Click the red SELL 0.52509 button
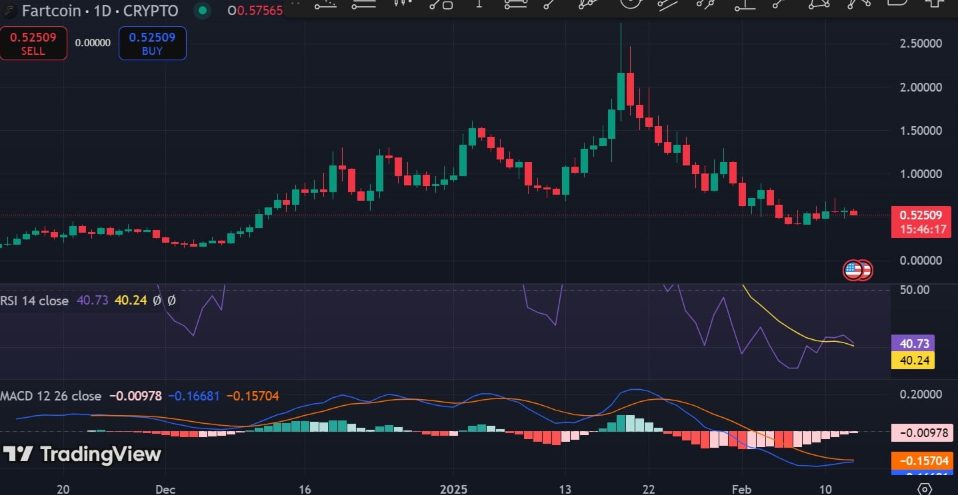This screenshot has height=495, width=958. point(34,43)
